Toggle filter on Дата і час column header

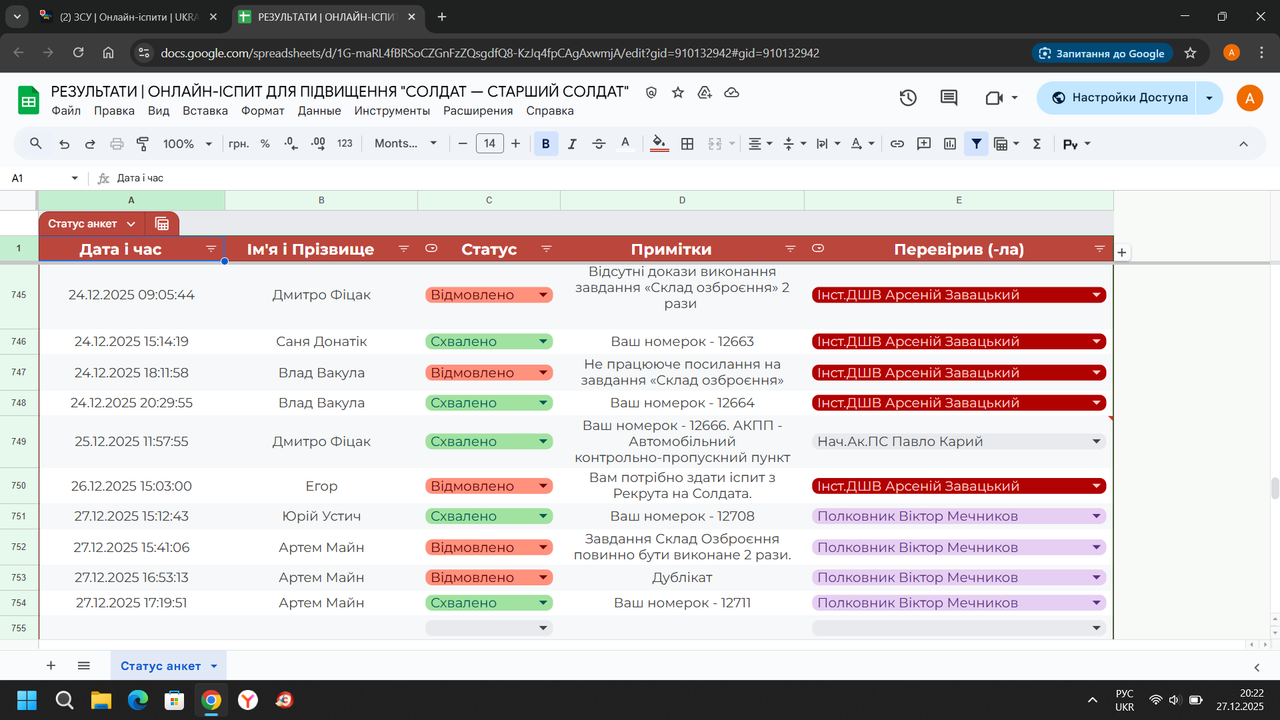coord(211,248)
